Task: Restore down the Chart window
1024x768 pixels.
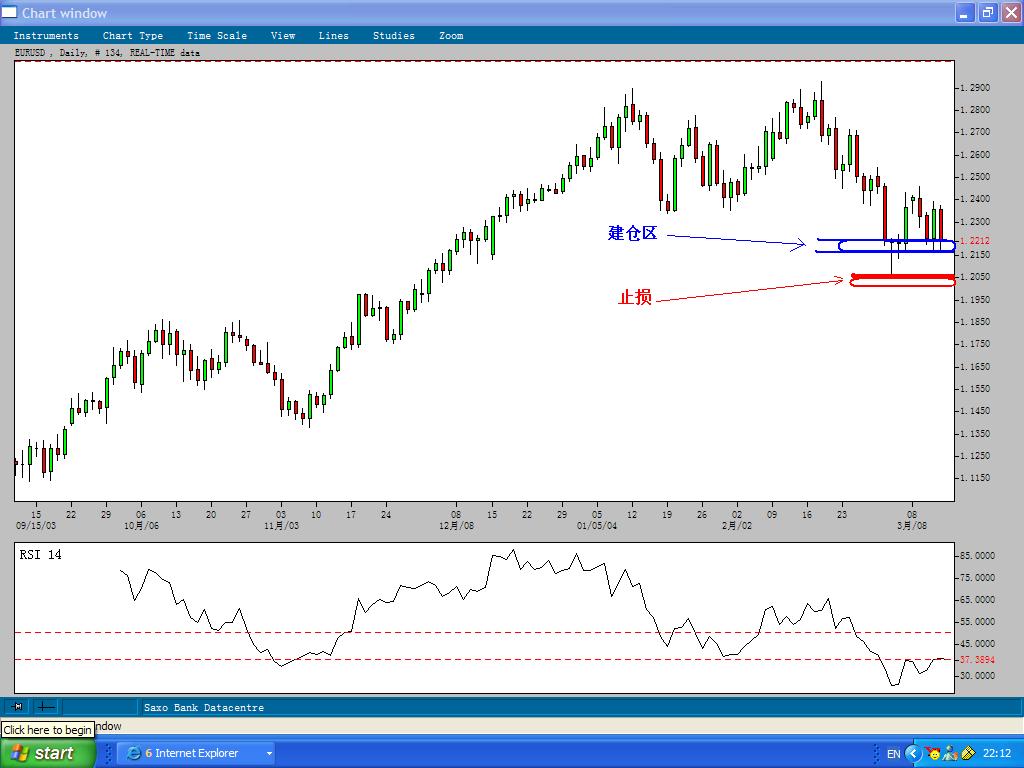Action: [x=987, y=12]
